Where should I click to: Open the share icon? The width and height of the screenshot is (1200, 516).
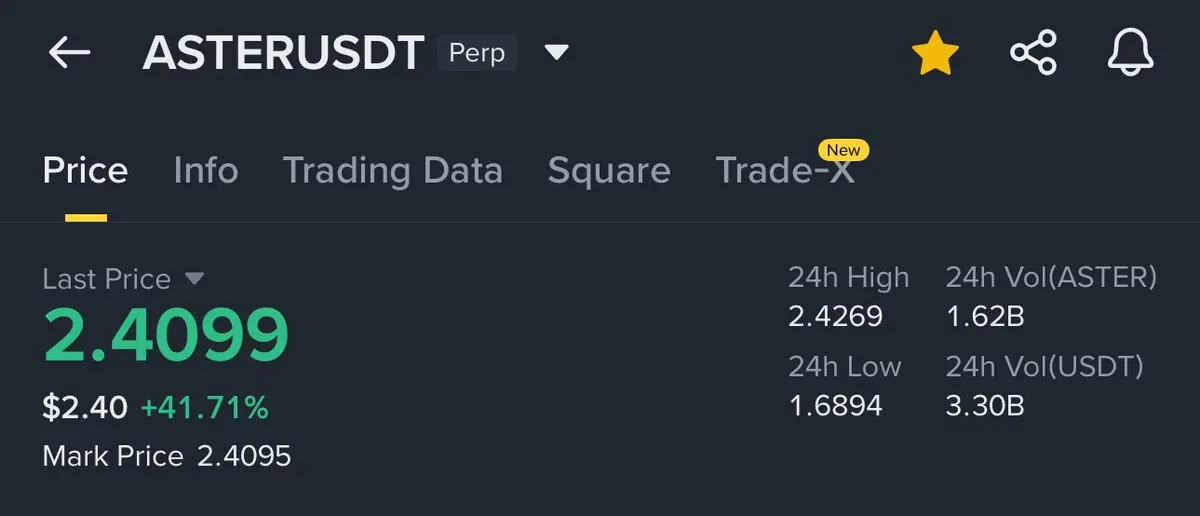1033,53
